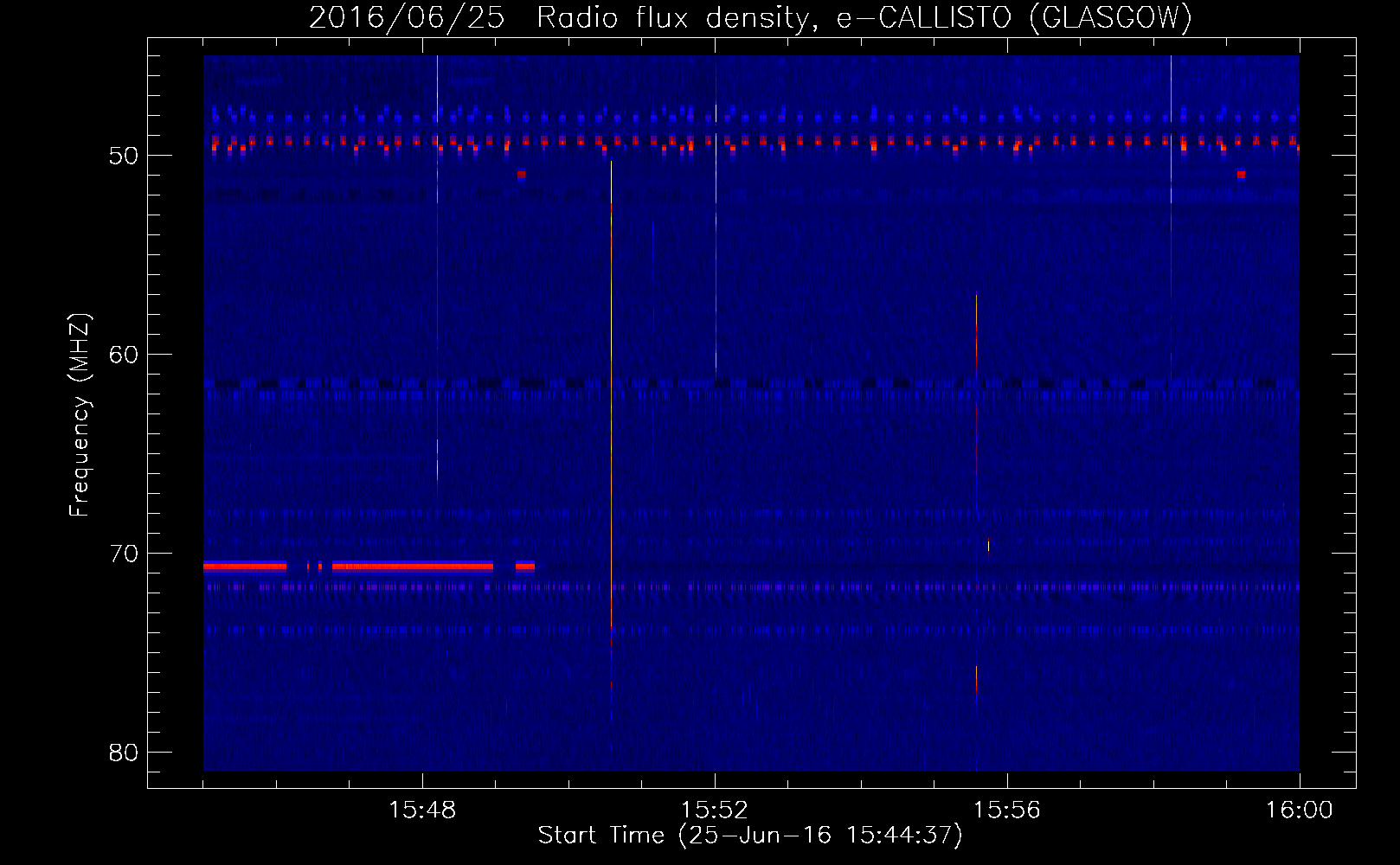This screenshot has width=1400, height=865.
Task: Click the '50' frequency tick label
Action: point(123,156)
